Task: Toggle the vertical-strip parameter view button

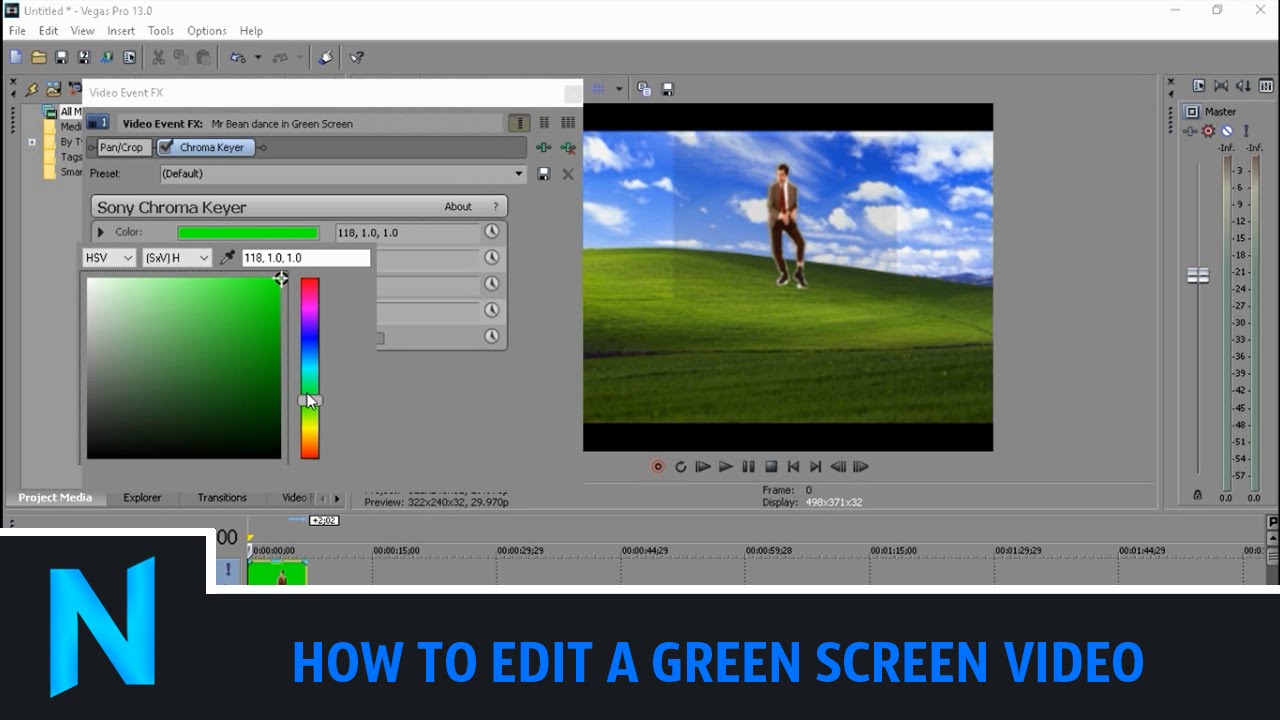Action: tap(519, 123)
